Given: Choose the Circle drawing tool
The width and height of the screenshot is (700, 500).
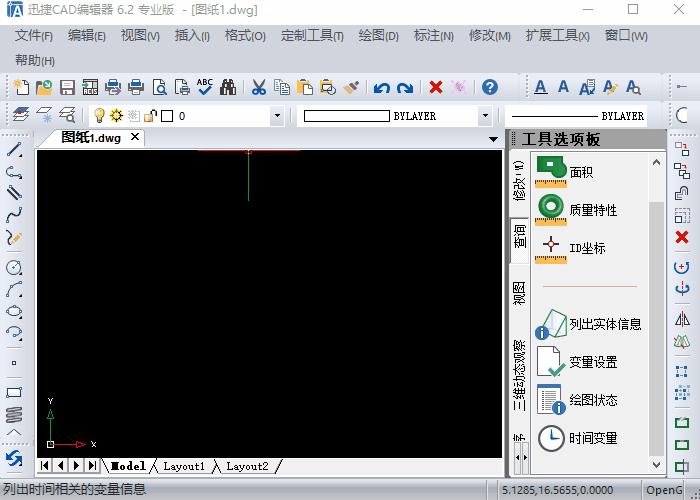Looking at the screenshot, I should tap(14, 267).
